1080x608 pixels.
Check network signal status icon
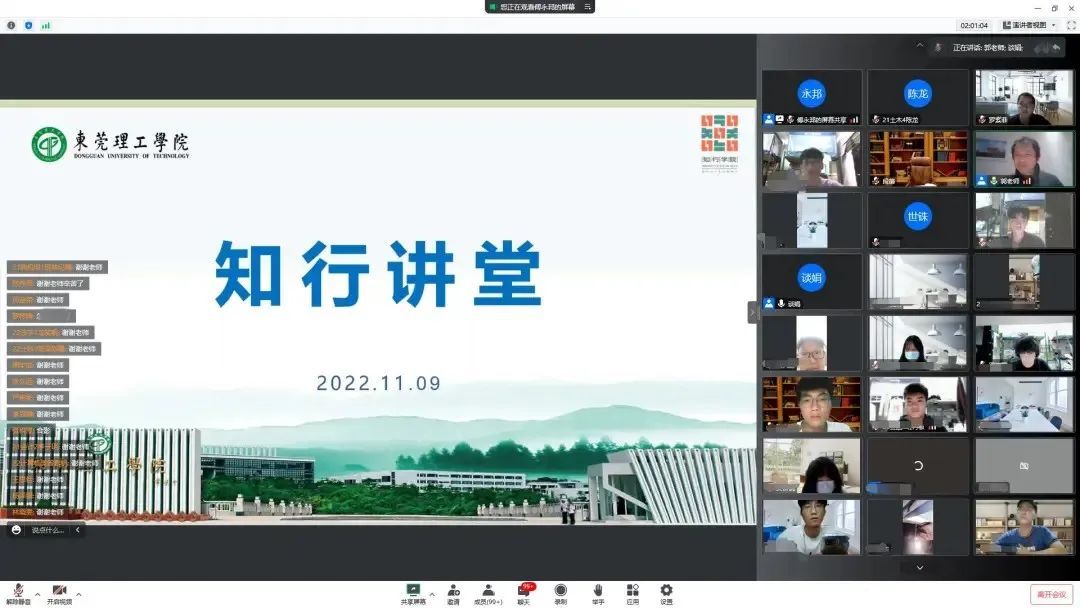coord(46,25)
